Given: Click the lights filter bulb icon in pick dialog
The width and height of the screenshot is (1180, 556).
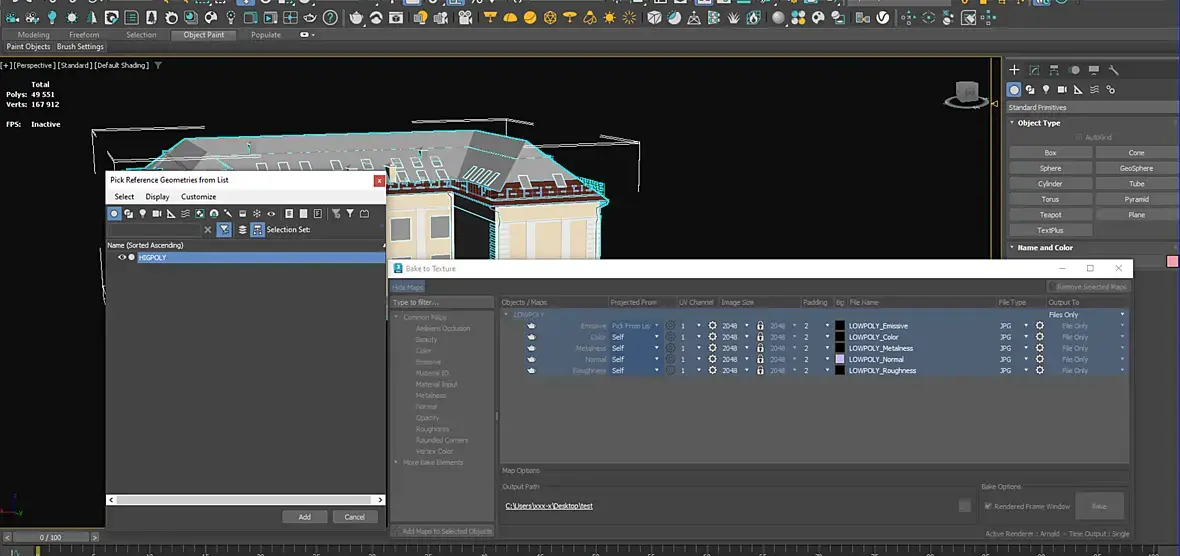Looking at the screenshot, I should (143, 213).
